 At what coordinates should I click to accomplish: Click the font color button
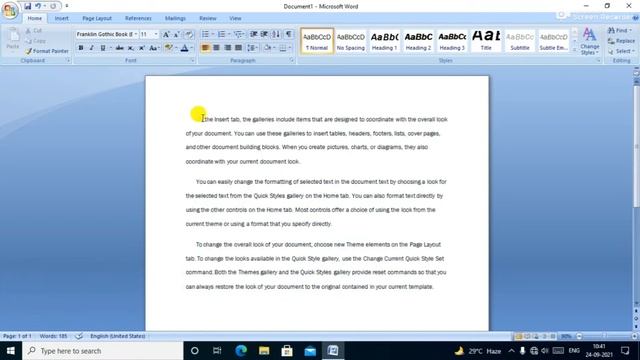pyautogui.click(x=184, y=48)
